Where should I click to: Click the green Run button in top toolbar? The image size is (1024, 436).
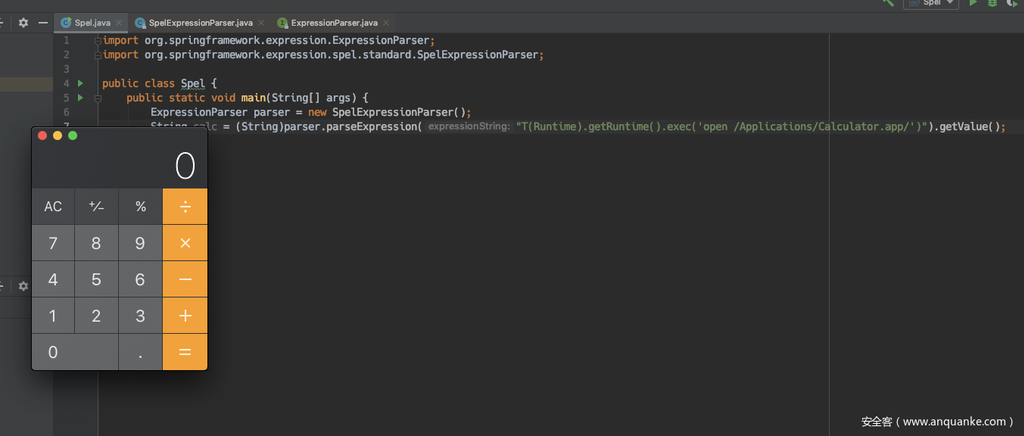[973, 4]
